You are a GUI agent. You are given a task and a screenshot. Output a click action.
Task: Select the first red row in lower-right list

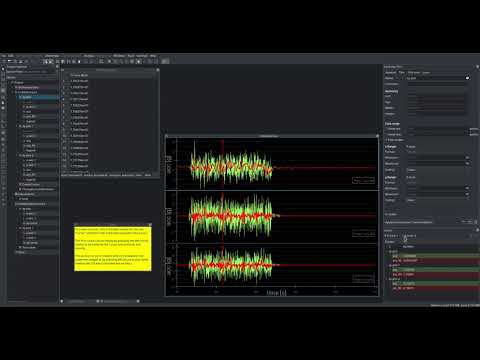[x=435, y=260]
